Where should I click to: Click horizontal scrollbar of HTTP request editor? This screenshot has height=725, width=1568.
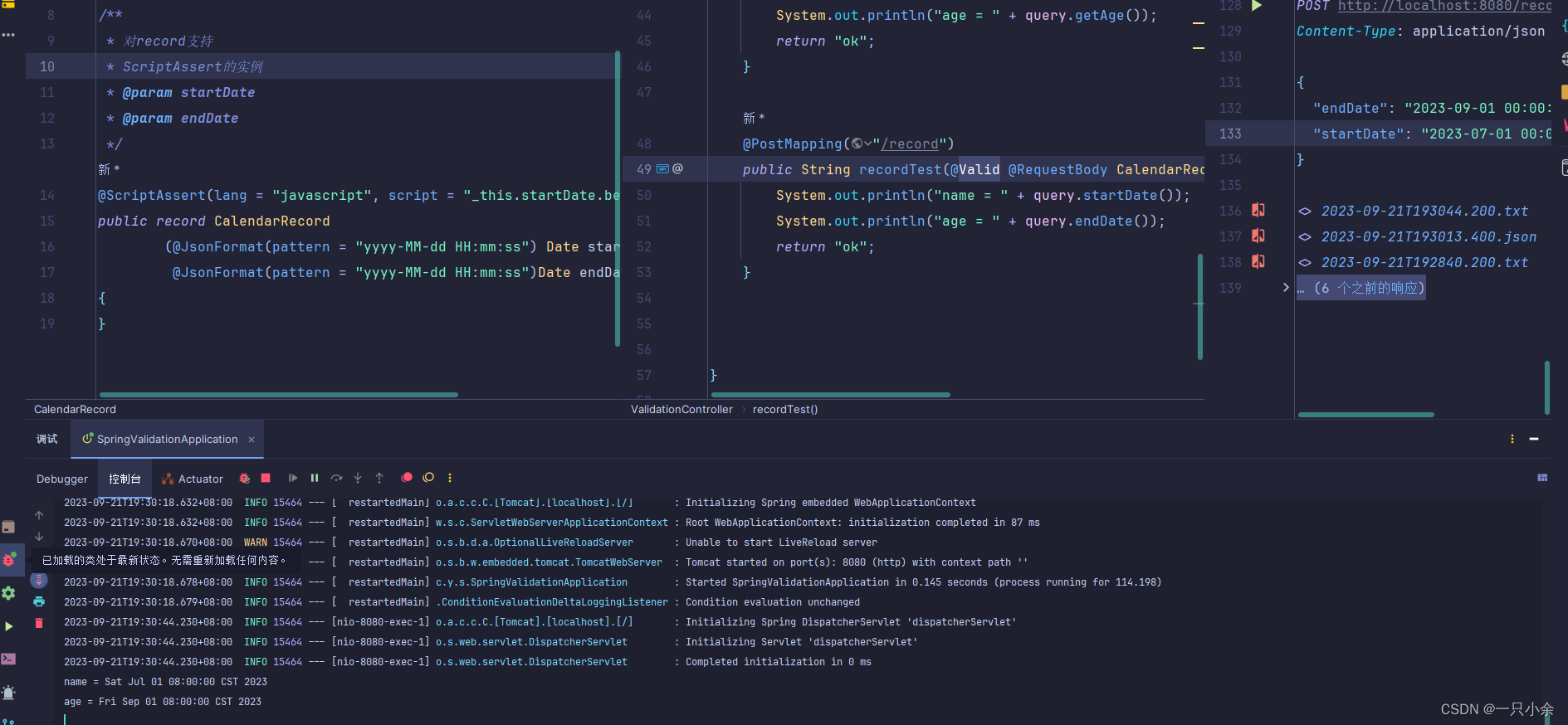tap(1366, 414)
